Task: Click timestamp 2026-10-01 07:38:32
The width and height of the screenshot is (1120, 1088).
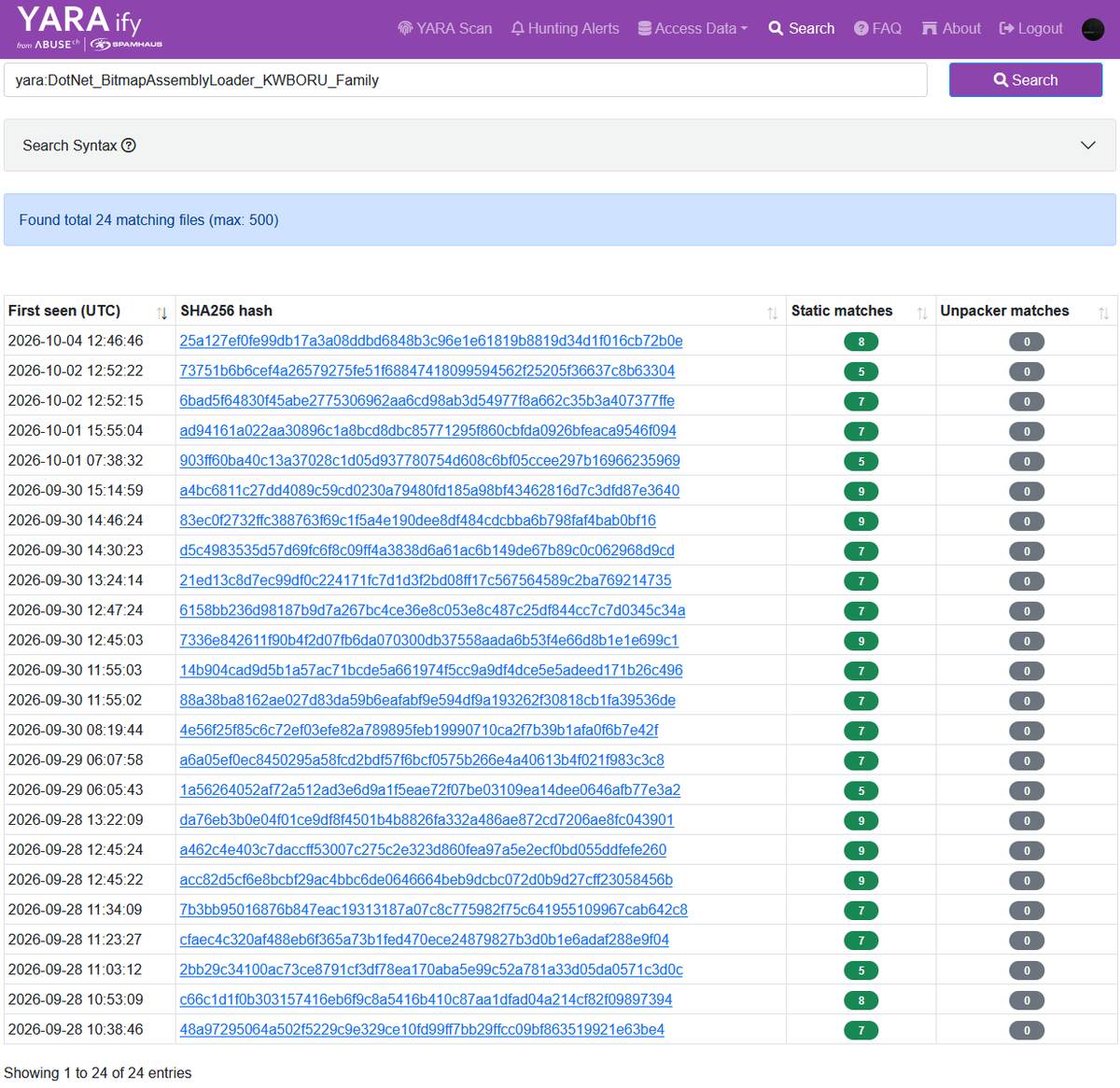Action: (x=76, y=460)
